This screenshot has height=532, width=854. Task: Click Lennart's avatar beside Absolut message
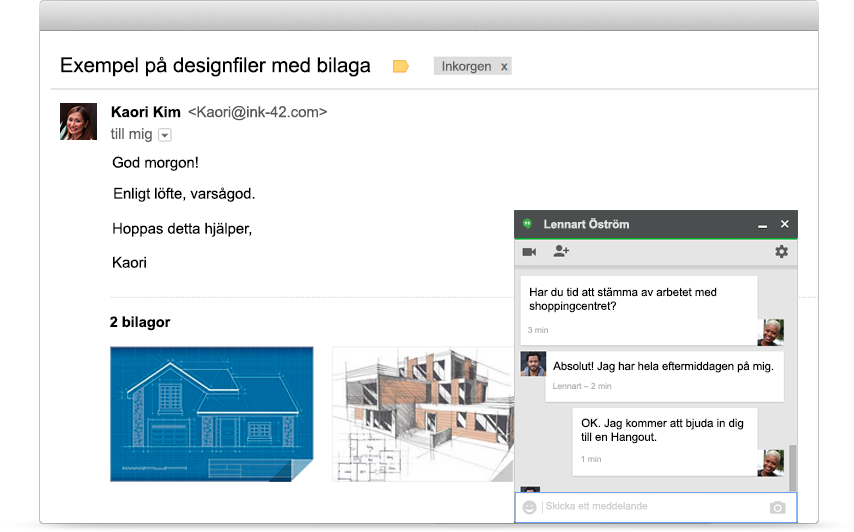533,364
